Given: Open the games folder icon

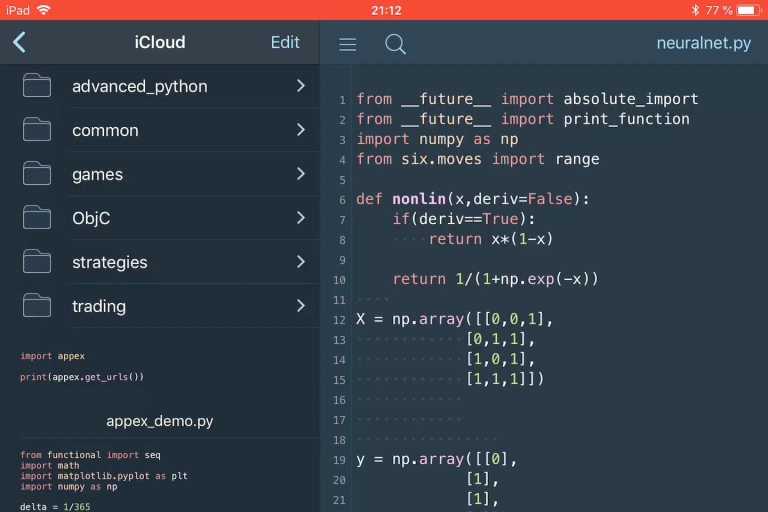Looking at the screenshot, I should [x=37, y=173].
